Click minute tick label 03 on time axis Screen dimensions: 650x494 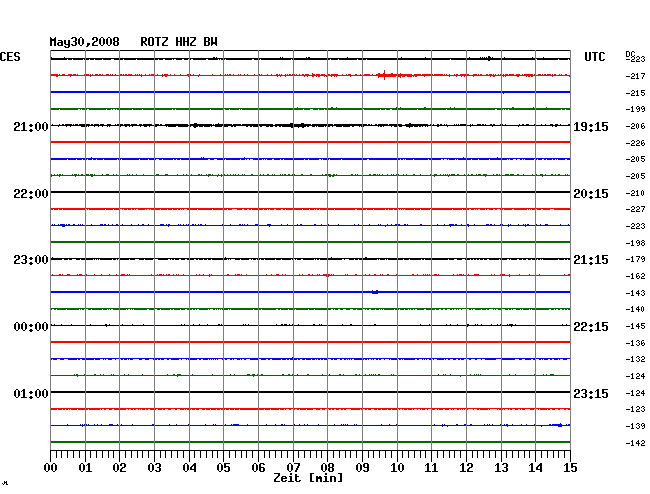pos(154,468)
